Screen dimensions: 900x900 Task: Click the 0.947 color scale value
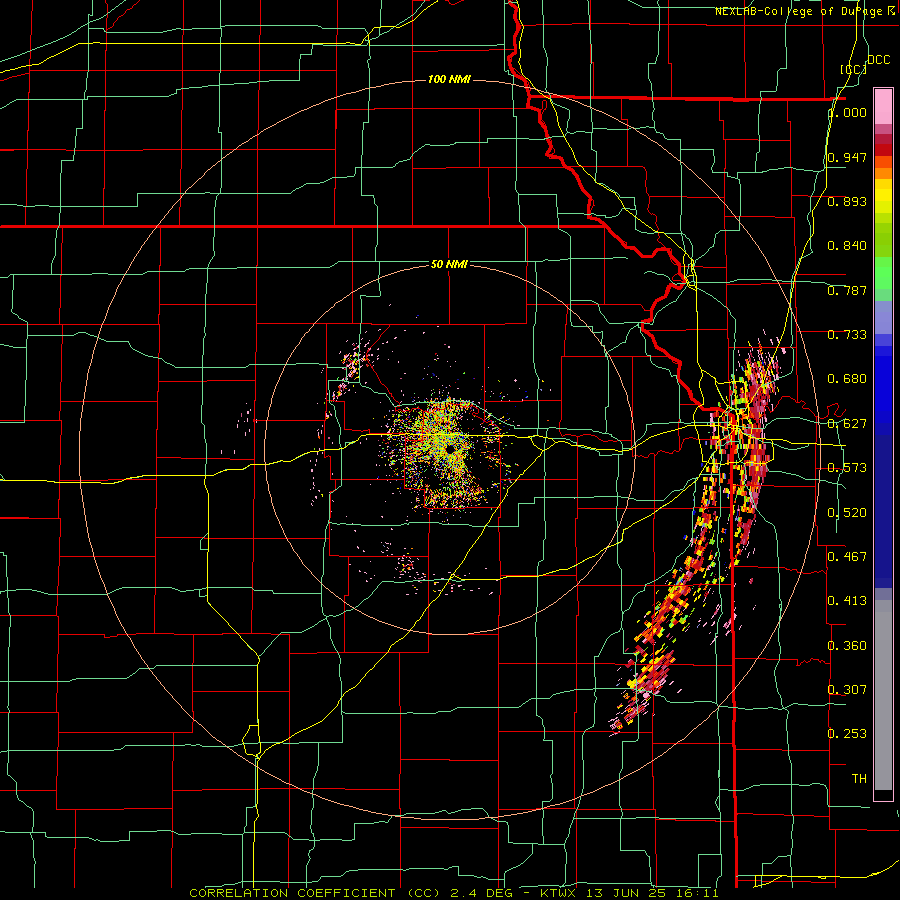[x=847, y=157]
